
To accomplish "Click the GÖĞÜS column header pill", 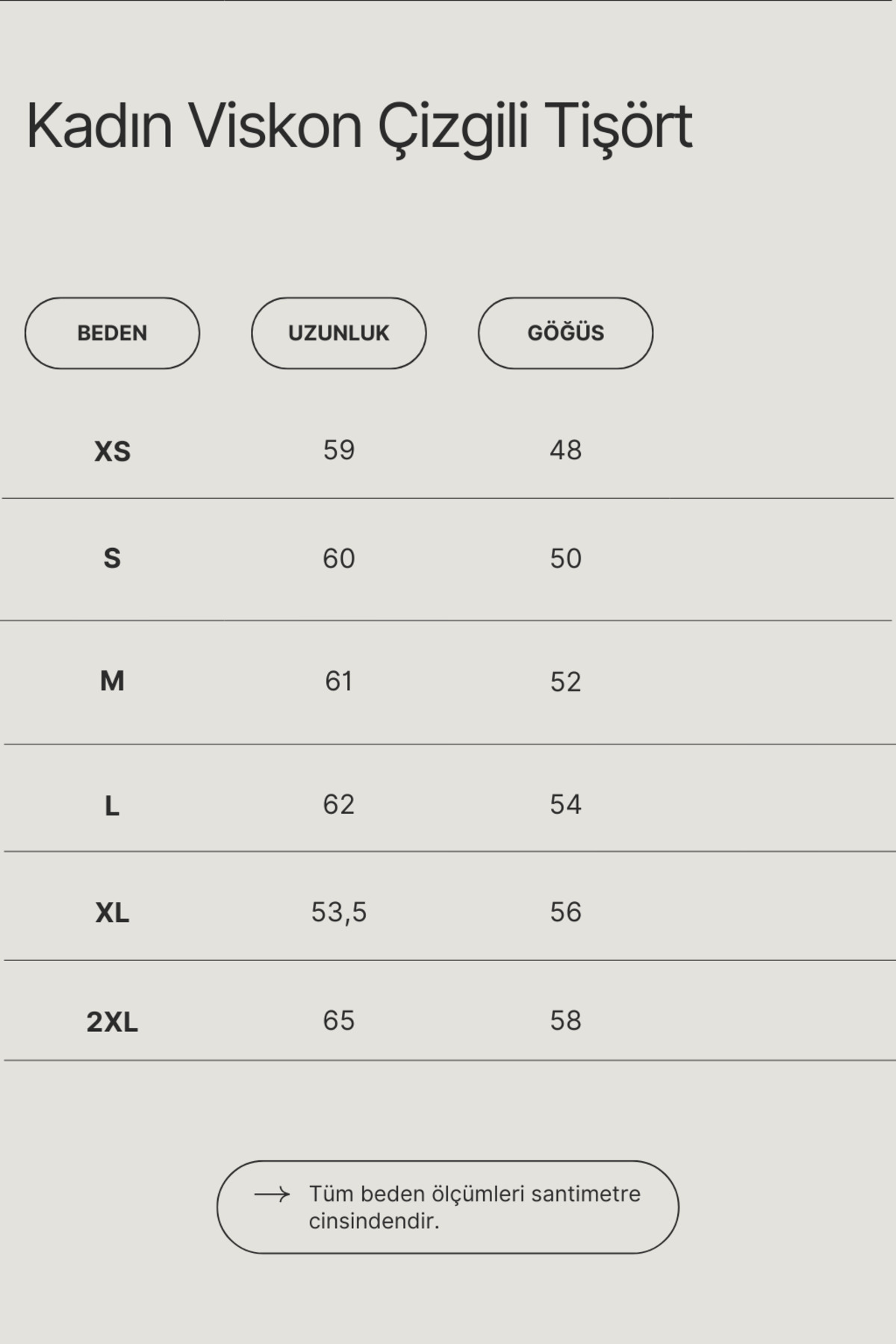I will [565, 333].
